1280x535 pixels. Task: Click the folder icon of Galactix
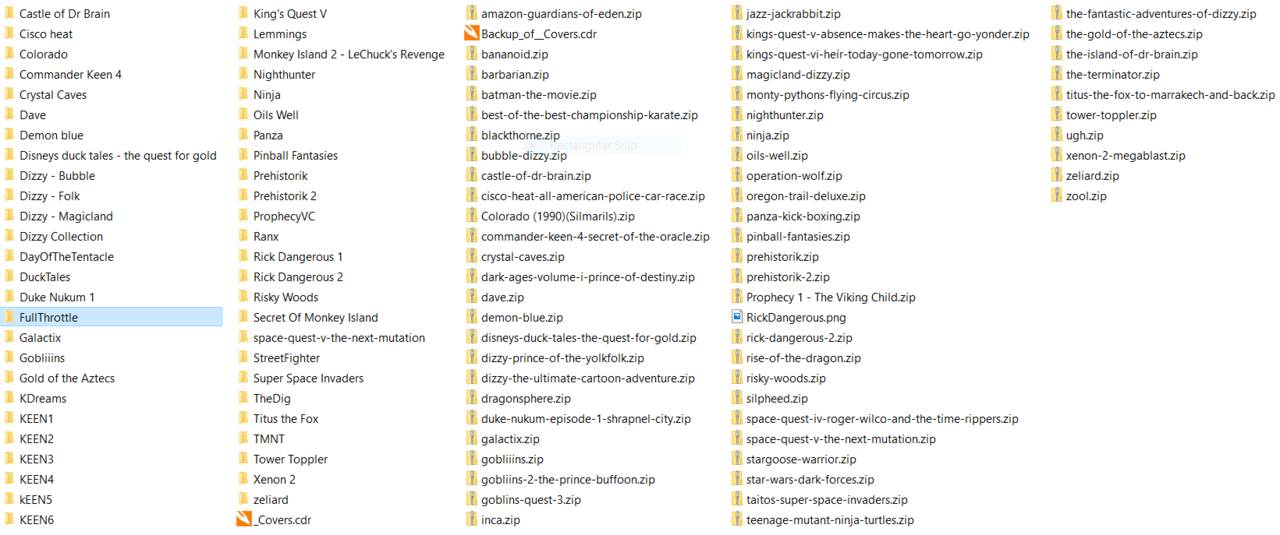[x=9, y=338]
